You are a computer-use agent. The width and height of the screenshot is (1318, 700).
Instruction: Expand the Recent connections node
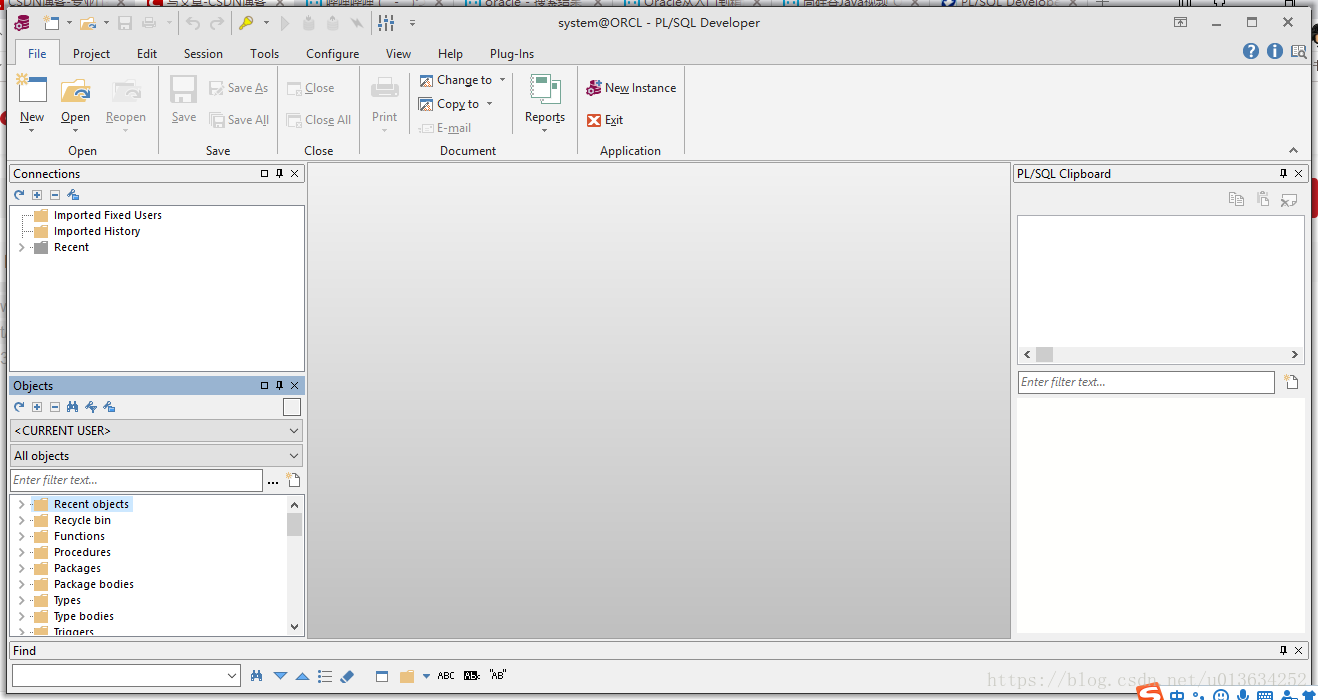pyautogui.click(x=21, y=247)
